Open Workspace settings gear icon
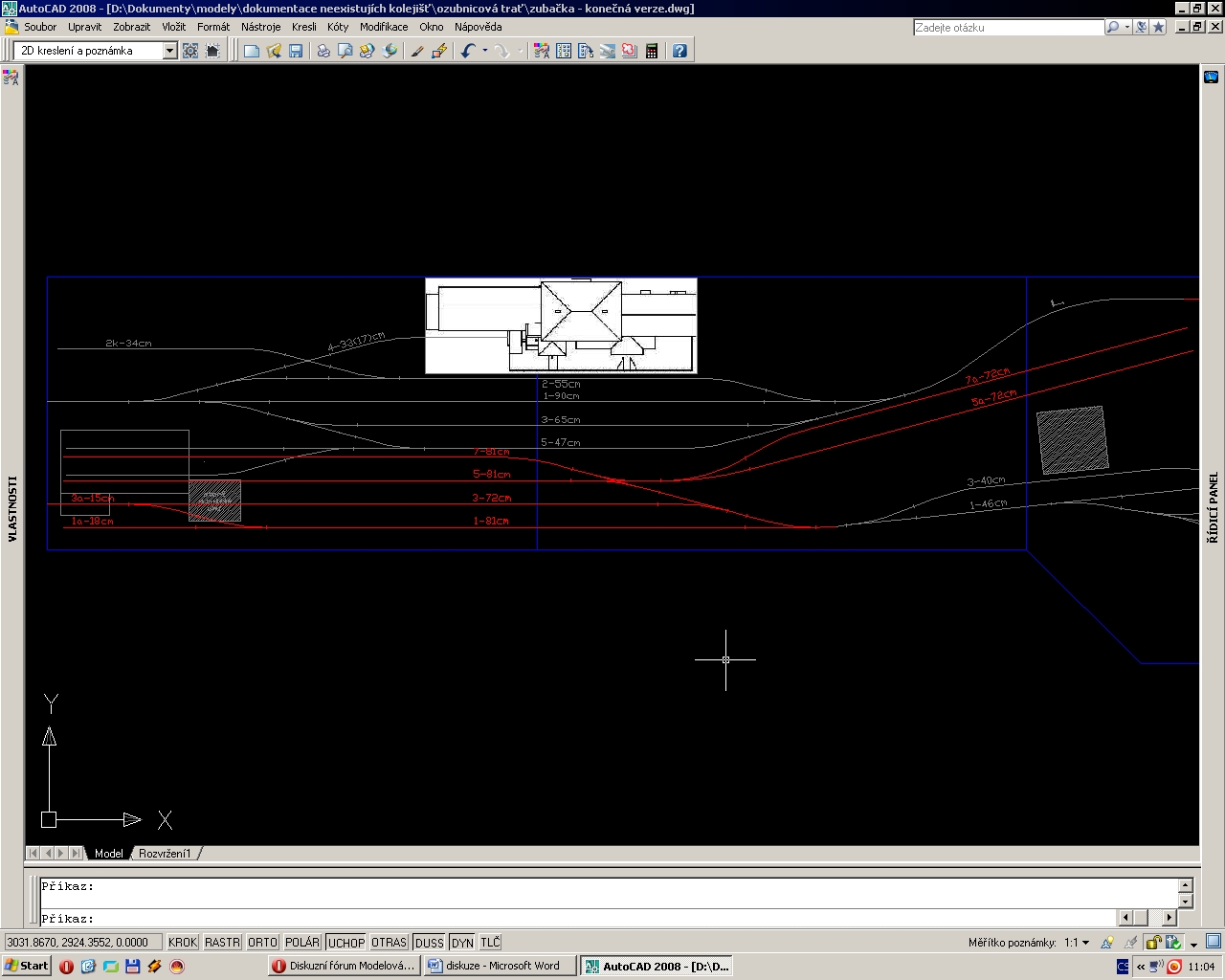The image size is (1225, 980). point(190,51)
